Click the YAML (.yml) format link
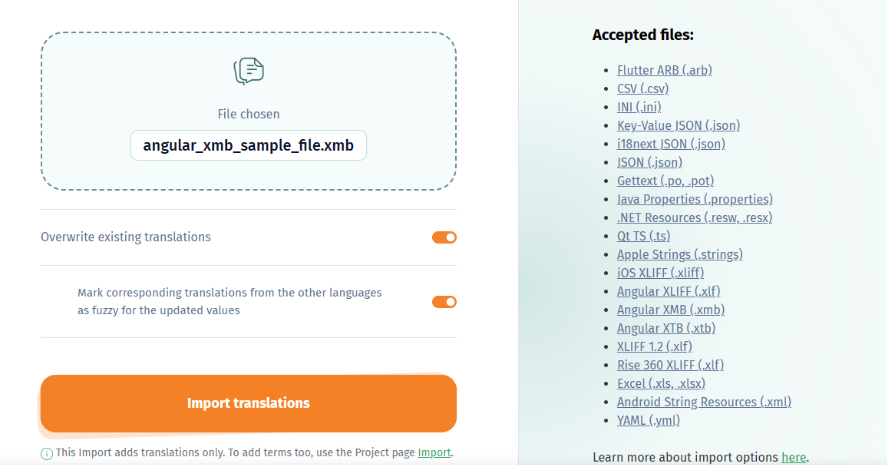The width and height of the screenshot is (887, 465). point(647,420)
